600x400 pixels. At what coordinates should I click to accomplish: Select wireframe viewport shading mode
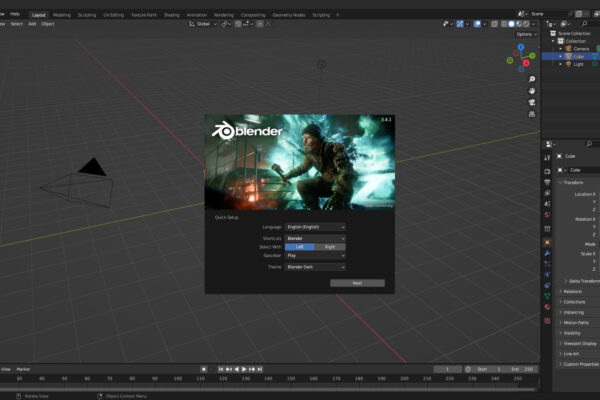504,24
